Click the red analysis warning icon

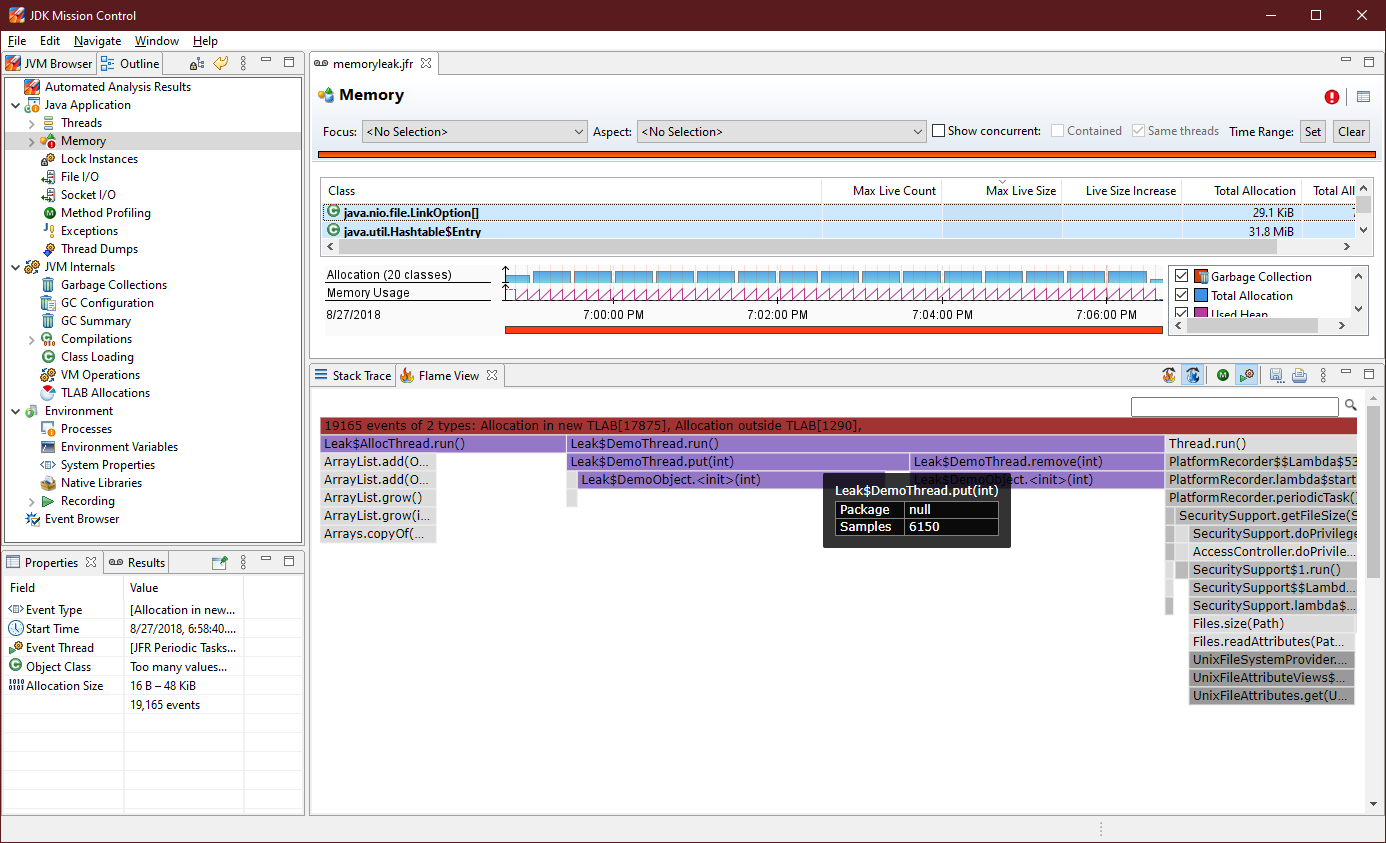point(1332,97)
